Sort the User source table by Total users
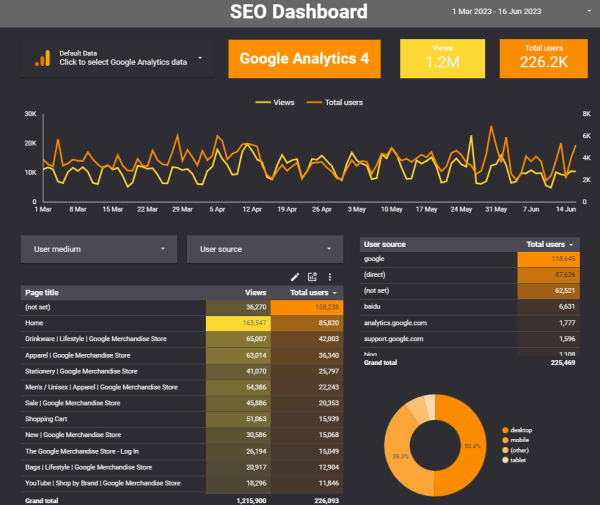This screenshot has width=600, height=505. point(549,244)
